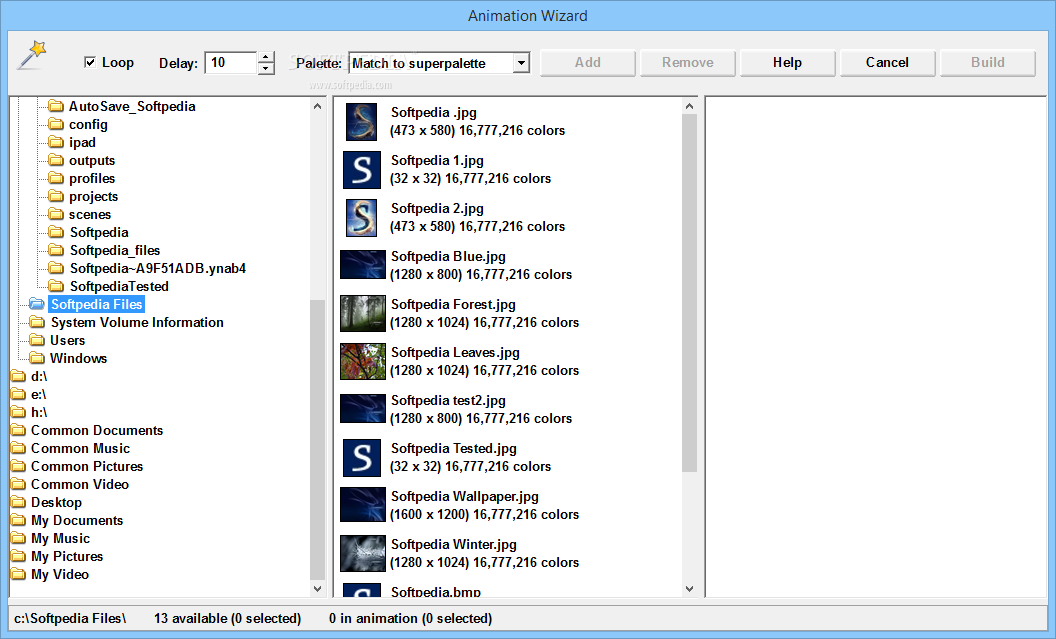
Task: Select the My Documents folder icon
Action: pos(18,520)
